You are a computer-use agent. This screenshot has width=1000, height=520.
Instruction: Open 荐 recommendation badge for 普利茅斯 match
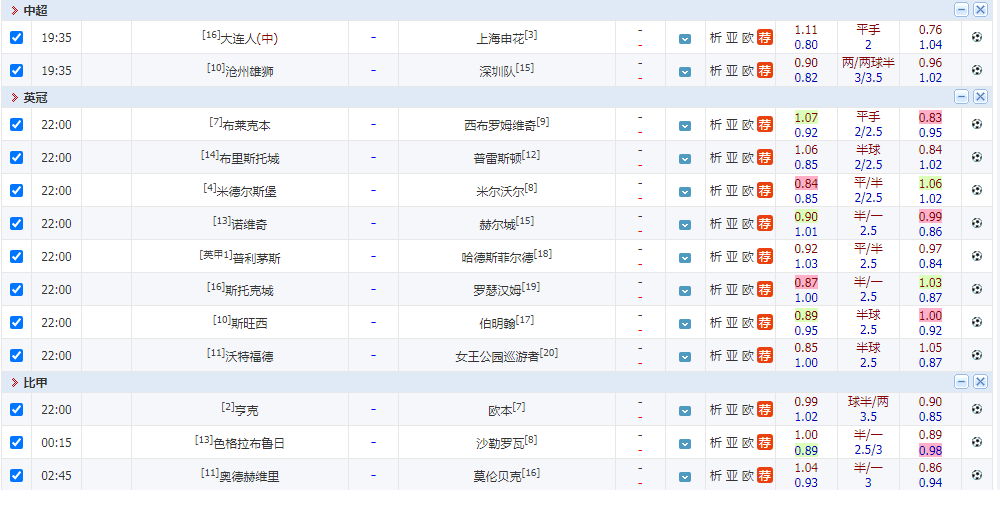pos(765,256)
